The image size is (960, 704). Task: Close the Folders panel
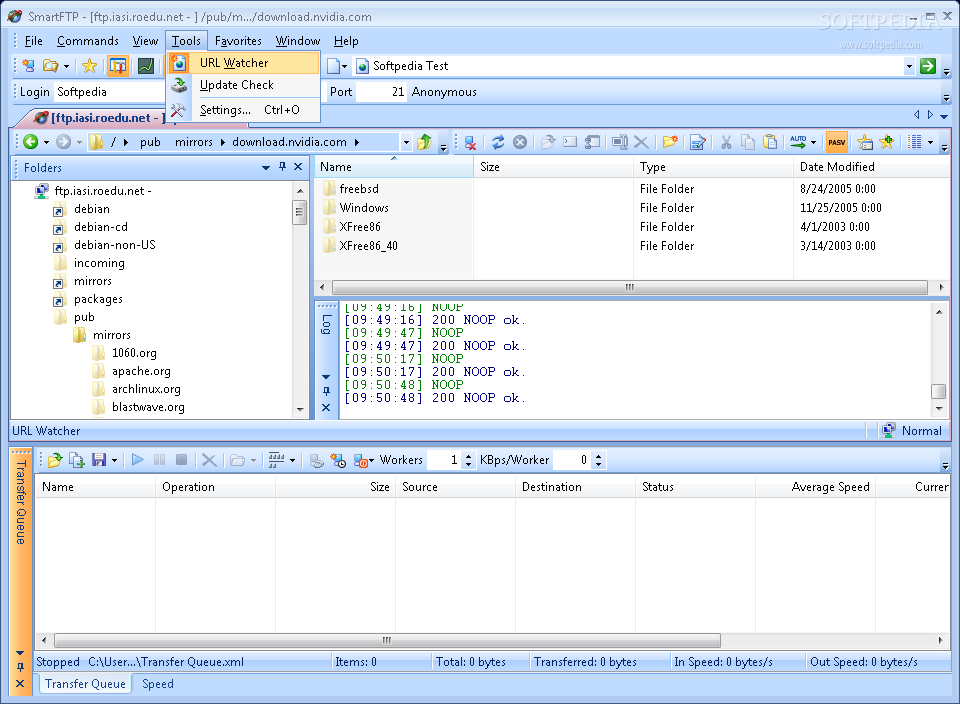[298, 167]
